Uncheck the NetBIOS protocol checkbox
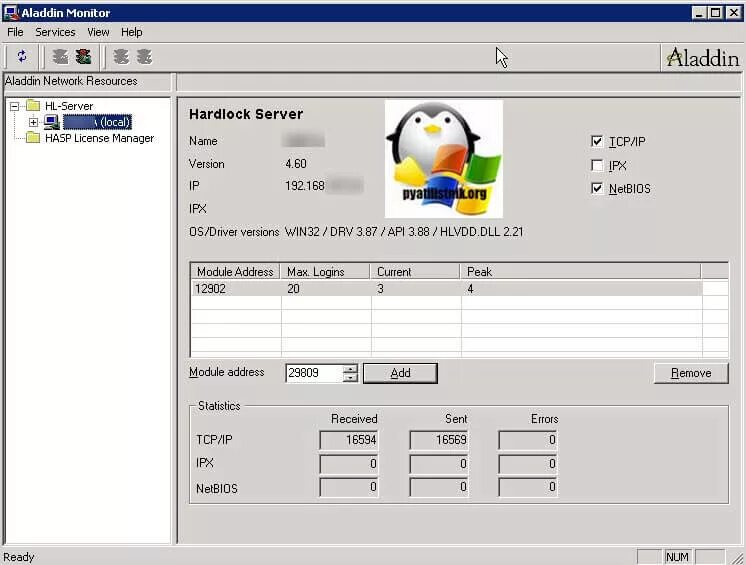 tap(597, 188)
